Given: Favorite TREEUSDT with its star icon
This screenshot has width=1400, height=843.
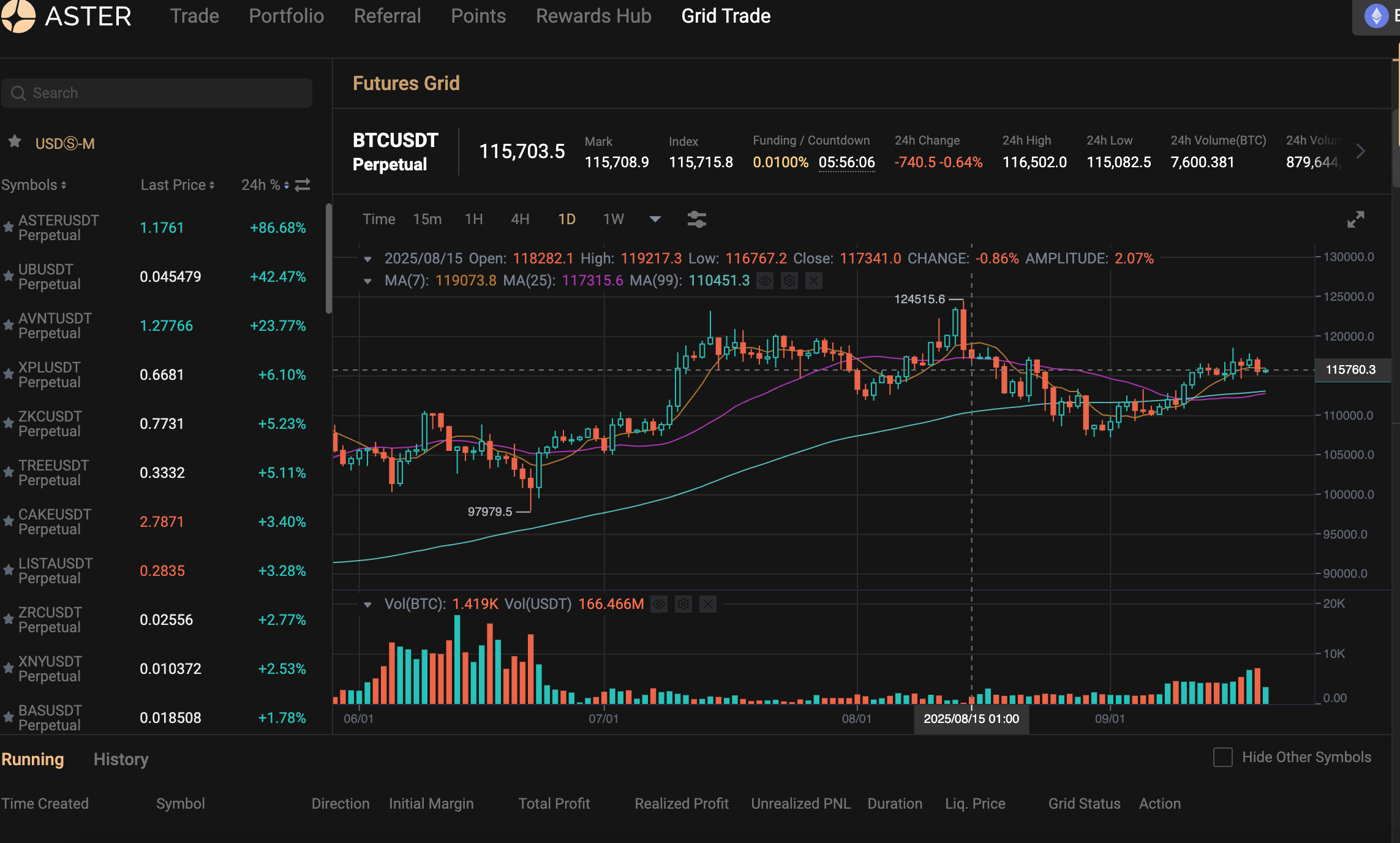Looking at the screenshot, I should point(9,472).
